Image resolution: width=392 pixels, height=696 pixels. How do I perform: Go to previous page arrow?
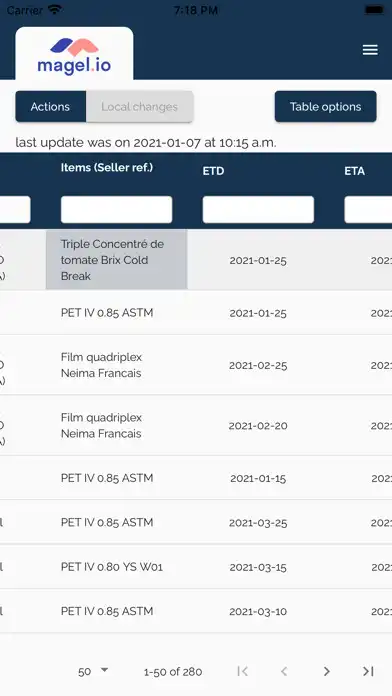(285, 672)
